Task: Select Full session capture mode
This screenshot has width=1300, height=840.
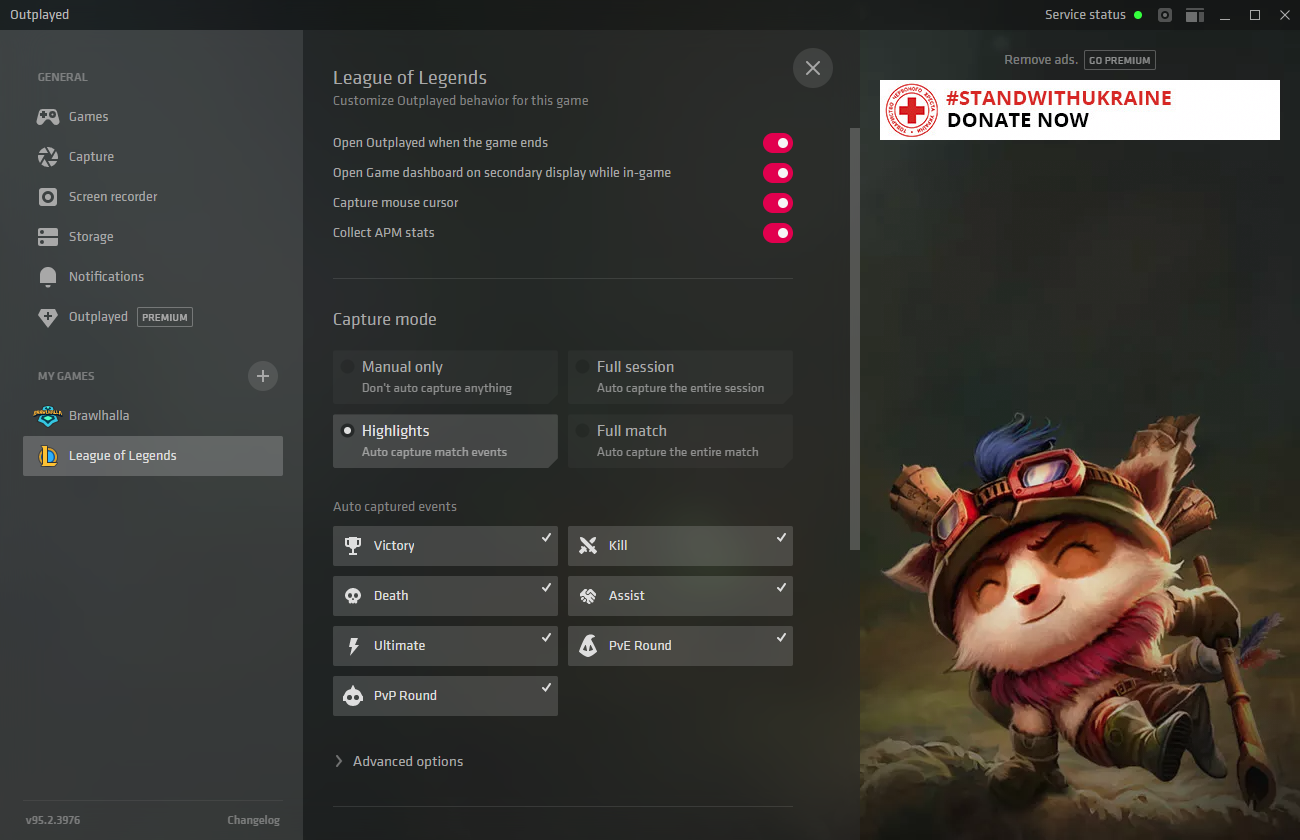Action: point(680,377)
